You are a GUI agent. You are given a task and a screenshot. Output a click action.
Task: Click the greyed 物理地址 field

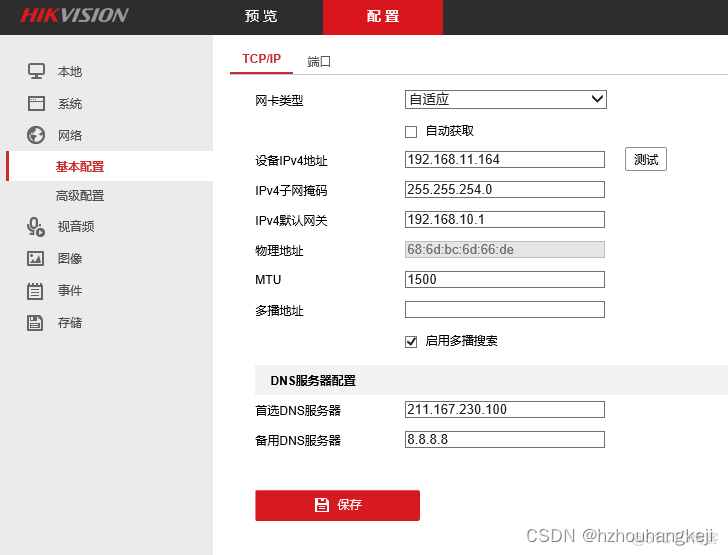[x=505, y=249]
